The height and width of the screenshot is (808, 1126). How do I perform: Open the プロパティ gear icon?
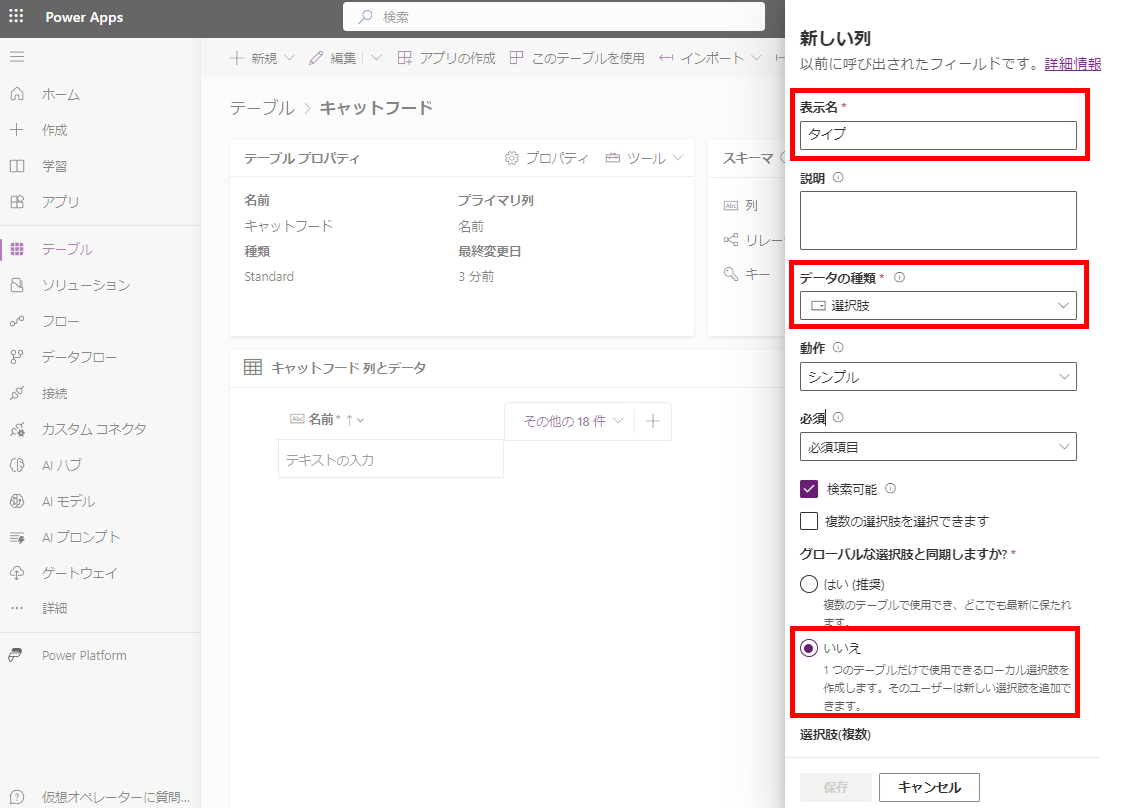click(x=512, y=158)
